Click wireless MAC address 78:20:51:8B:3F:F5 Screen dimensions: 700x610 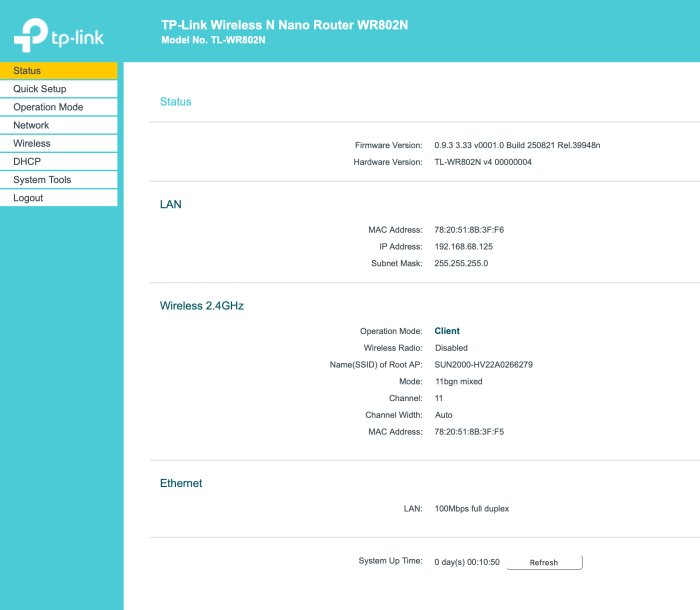(x=469, y=432)
